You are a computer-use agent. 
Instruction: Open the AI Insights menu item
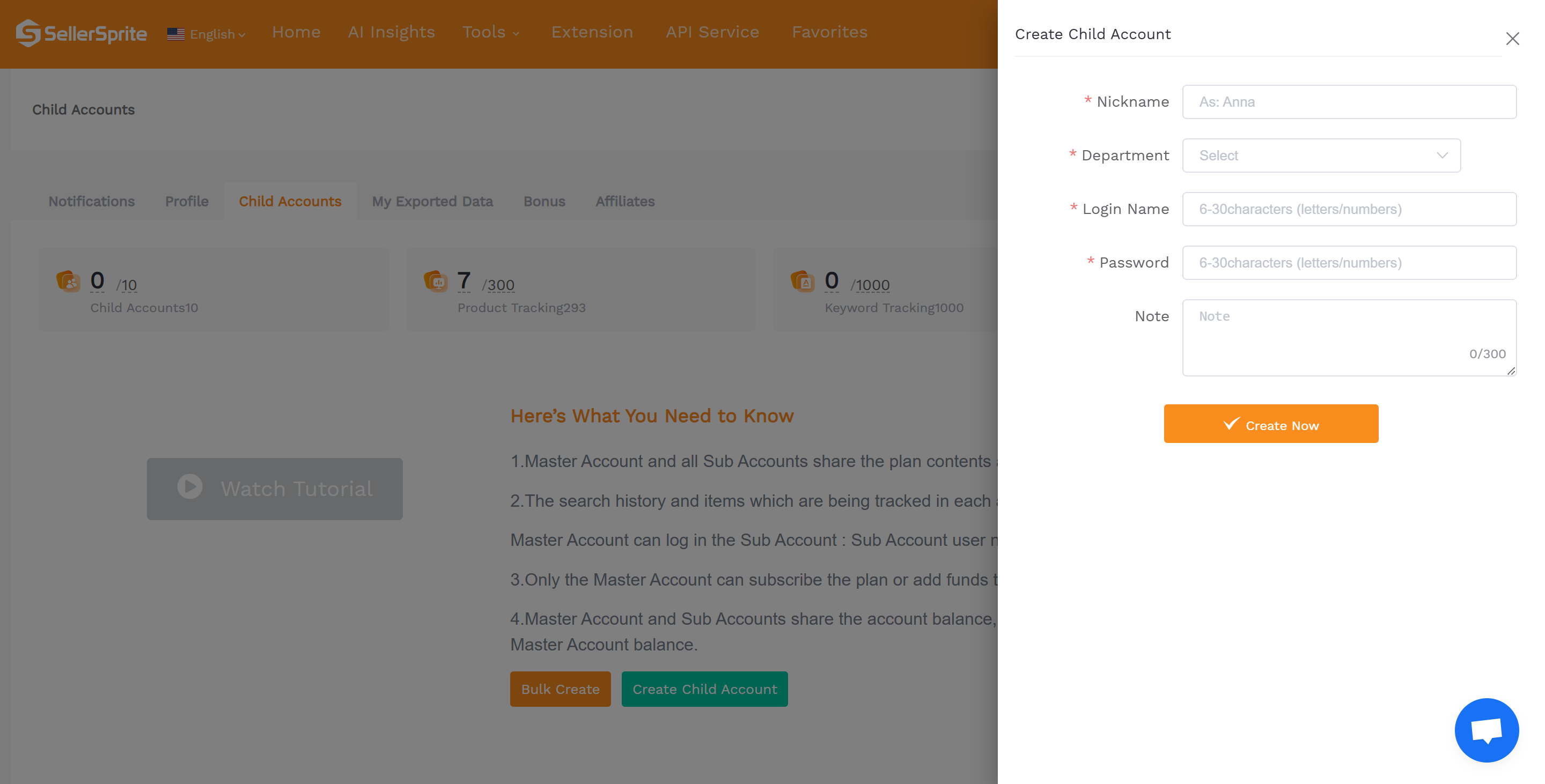[391, 32]
